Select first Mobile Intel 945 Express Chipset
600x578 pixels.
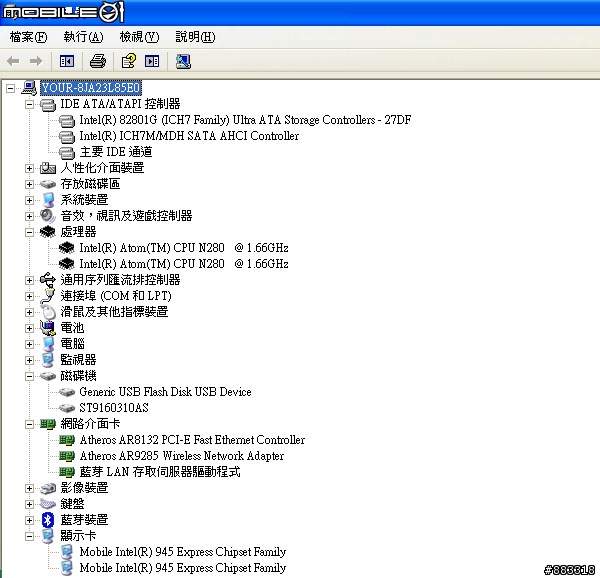point(183,552)
